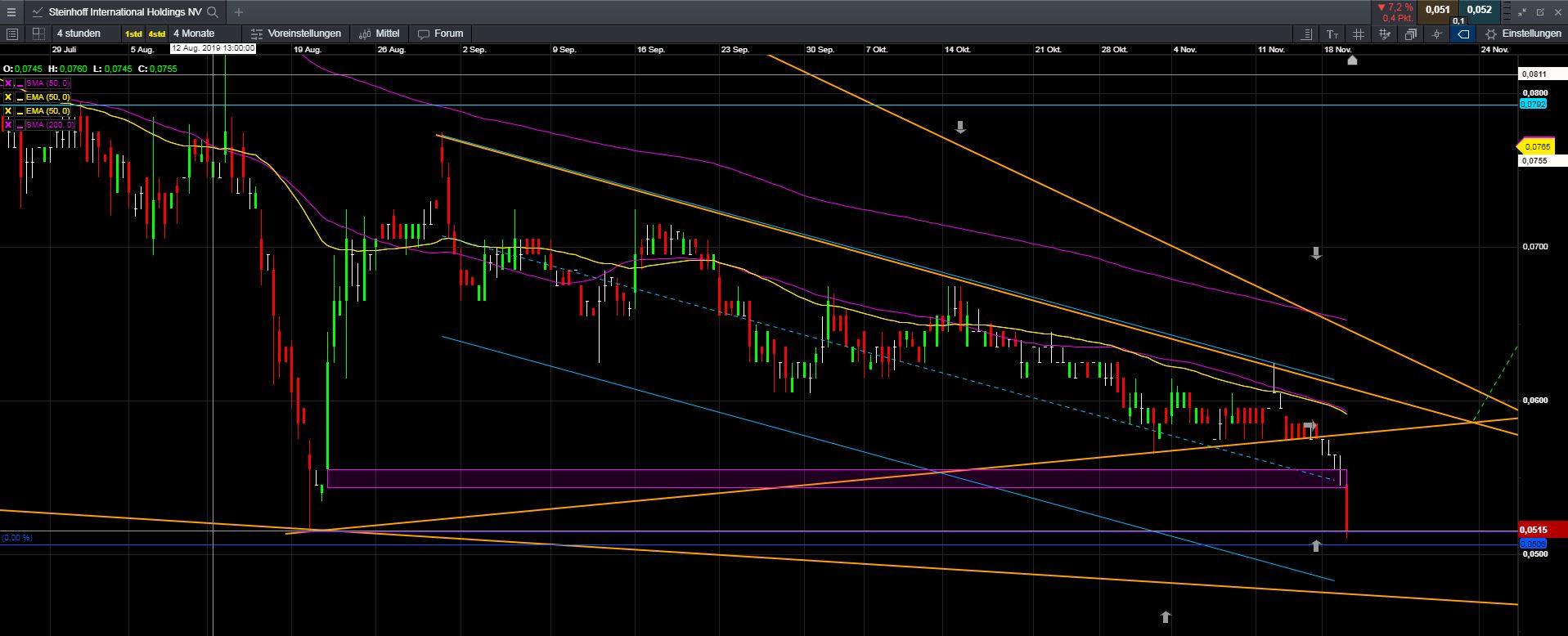This screenshot has width=1568, height=636.
Task: Click the grid color dropper icon
Action: tap(1385, 34)
